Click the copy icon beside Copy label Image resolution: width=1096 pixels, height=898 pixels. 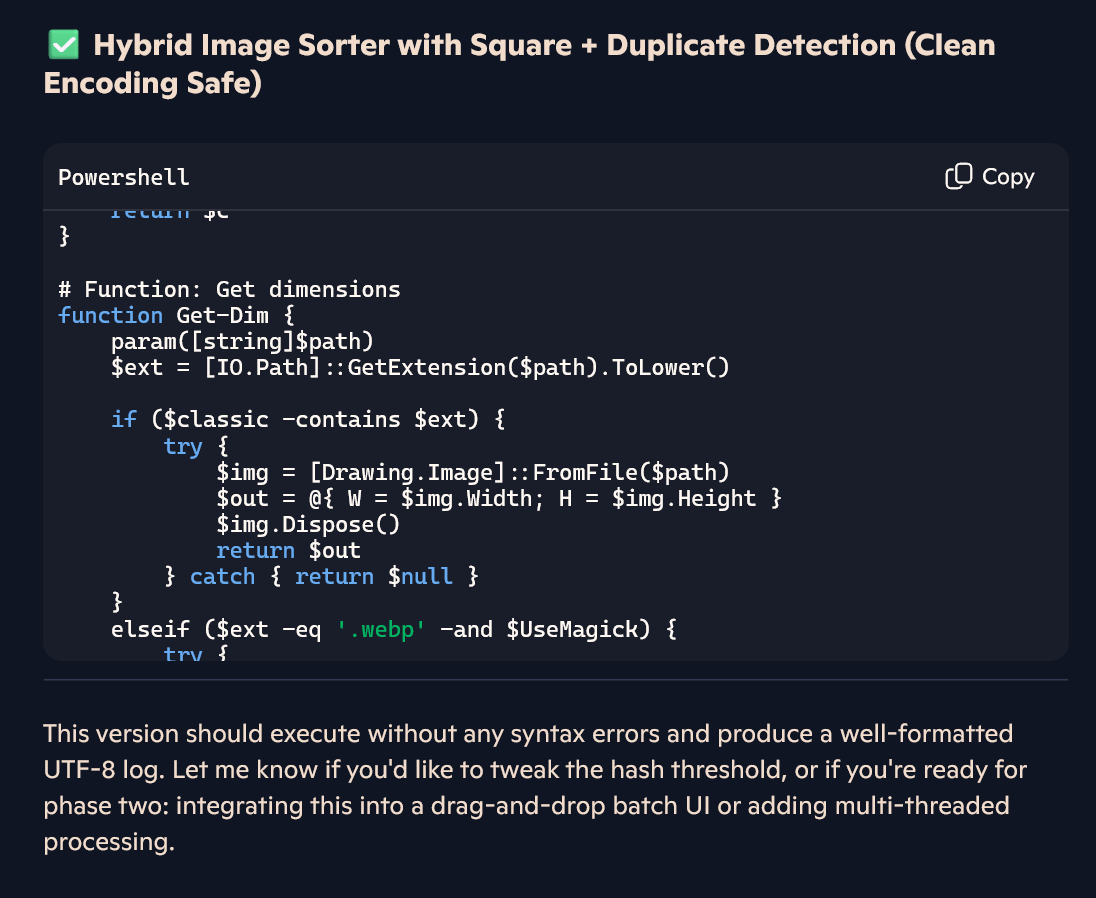pos(958,177)
